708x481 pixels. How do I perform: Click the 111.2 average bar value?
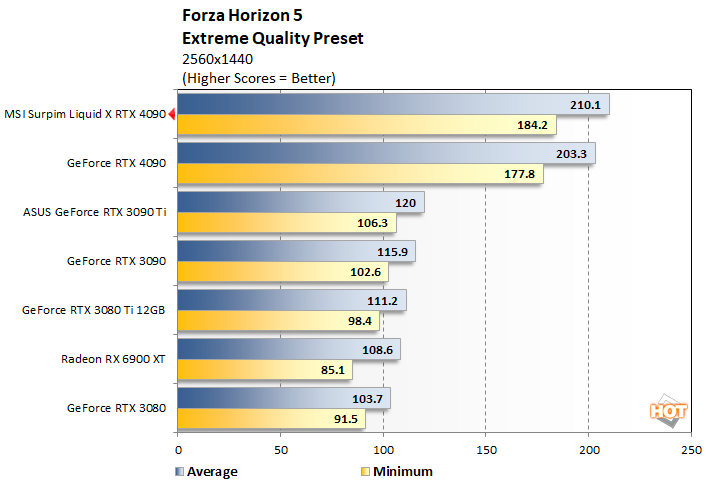point(382,301)
